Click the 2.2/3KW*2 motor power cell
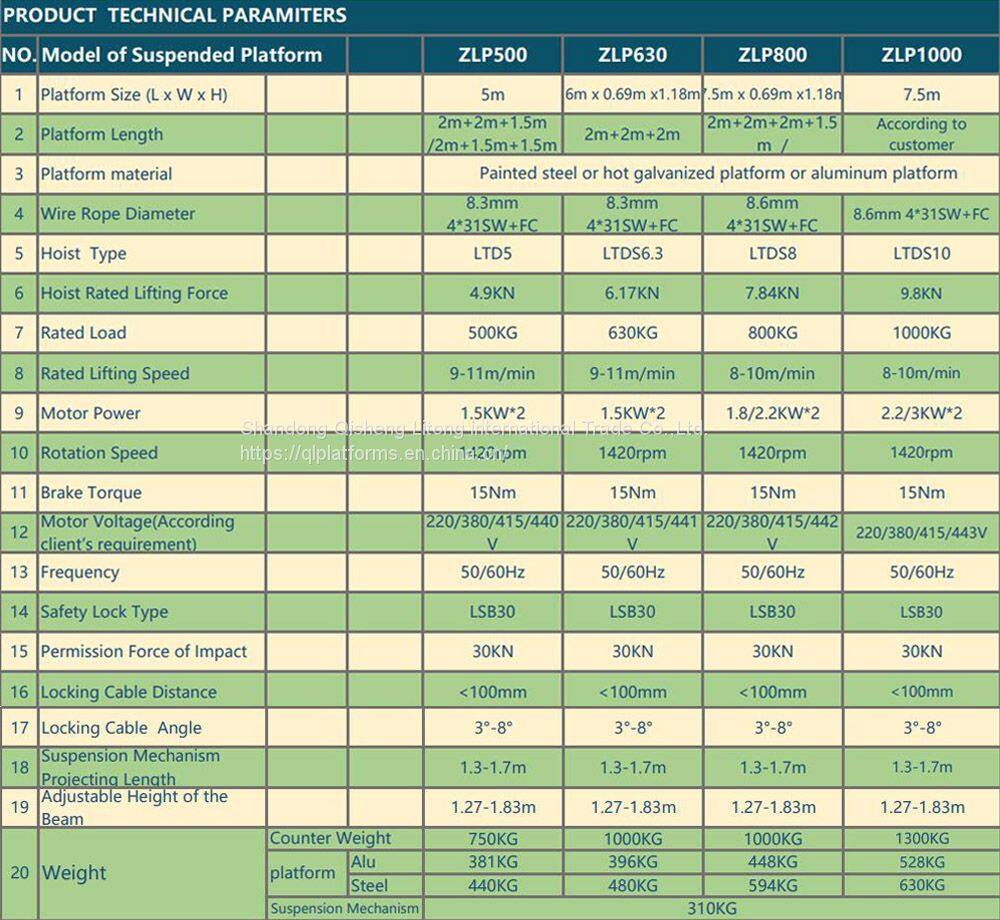Image resolution: width=1000 pixels, height=920 pixels. tap(921, 413)
